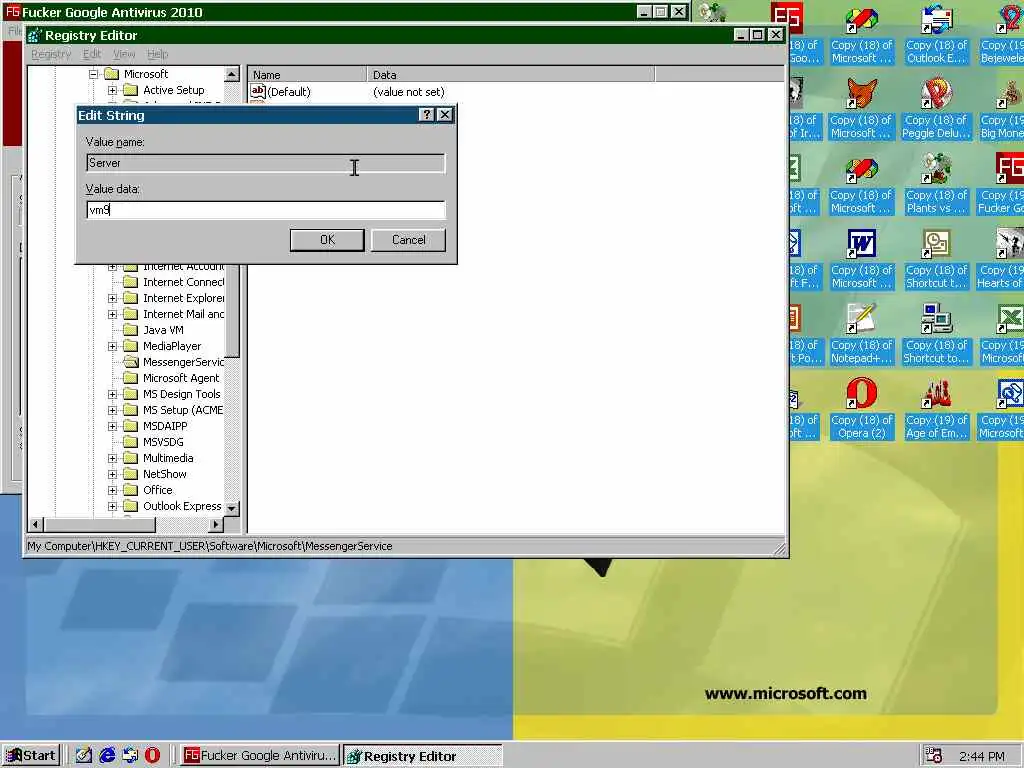Click the Hearts of Iron desktop shortcut
The height and width of the screenshot is (768, 1024).
[x=1001, y=260]
